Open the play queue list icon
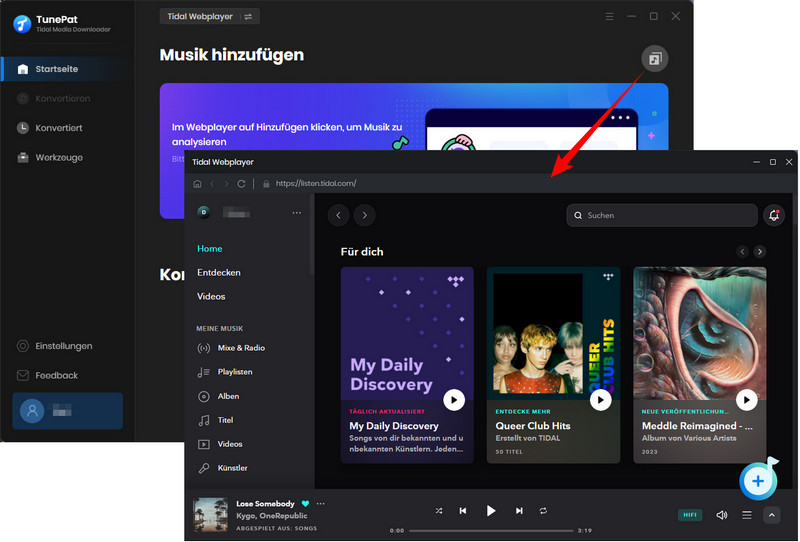The image size is (800, 542). (746, 515)
